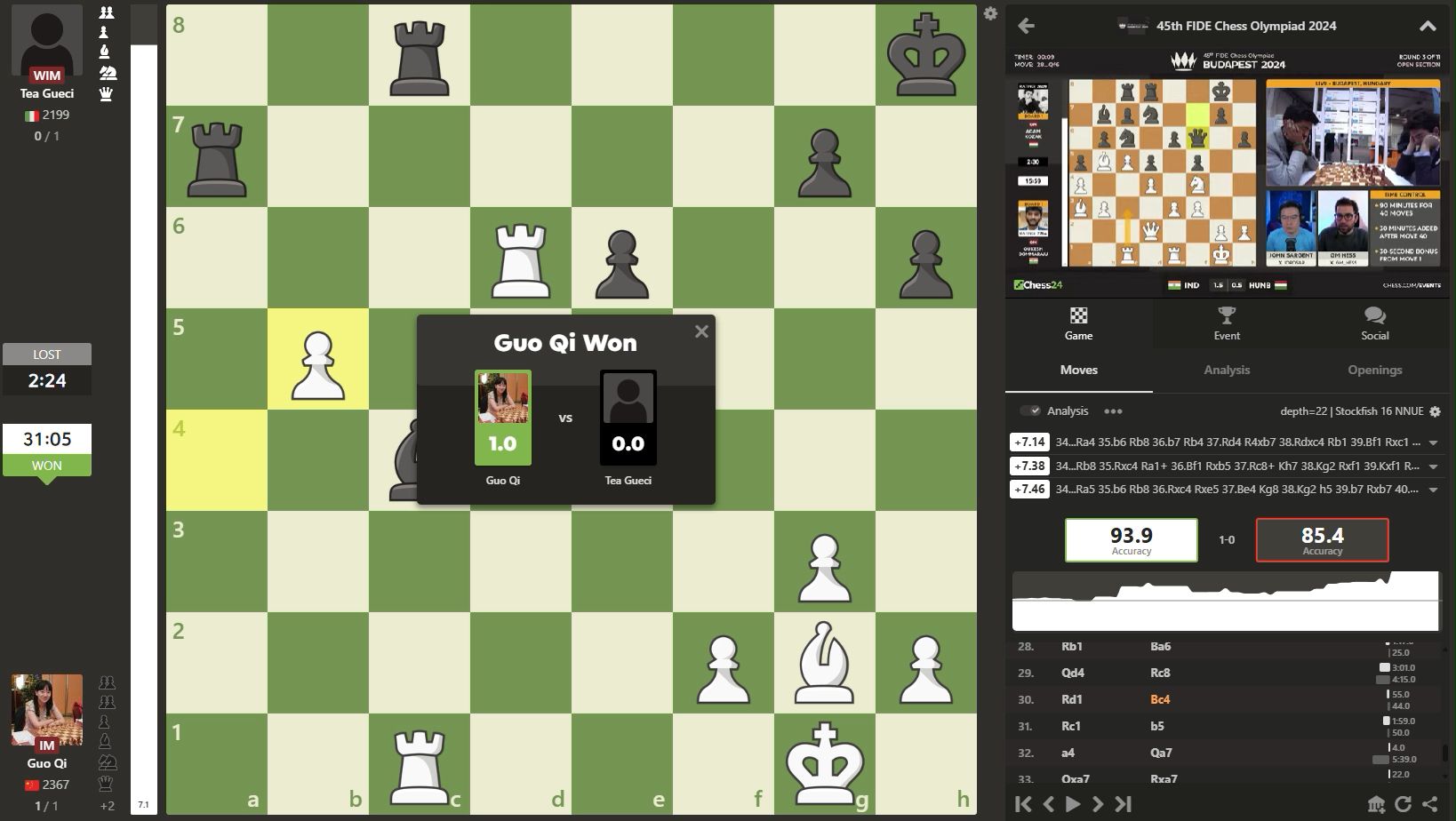1456x821 pixels.
Task: Select the +7.46 evaluation badge
Action: (1029, 489)
